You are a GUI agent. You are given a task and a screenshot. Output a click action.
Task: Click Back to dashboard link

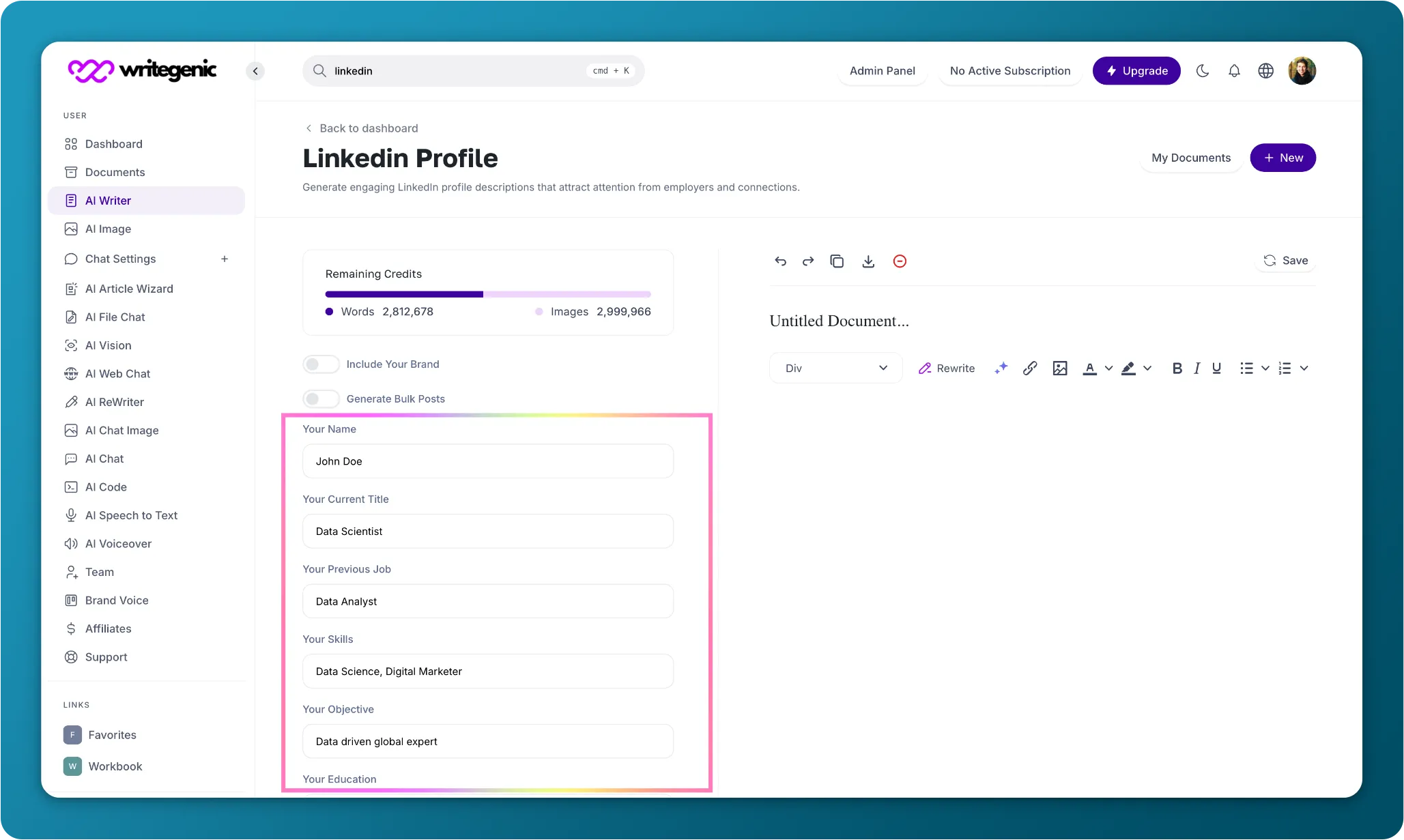[361, 128]
